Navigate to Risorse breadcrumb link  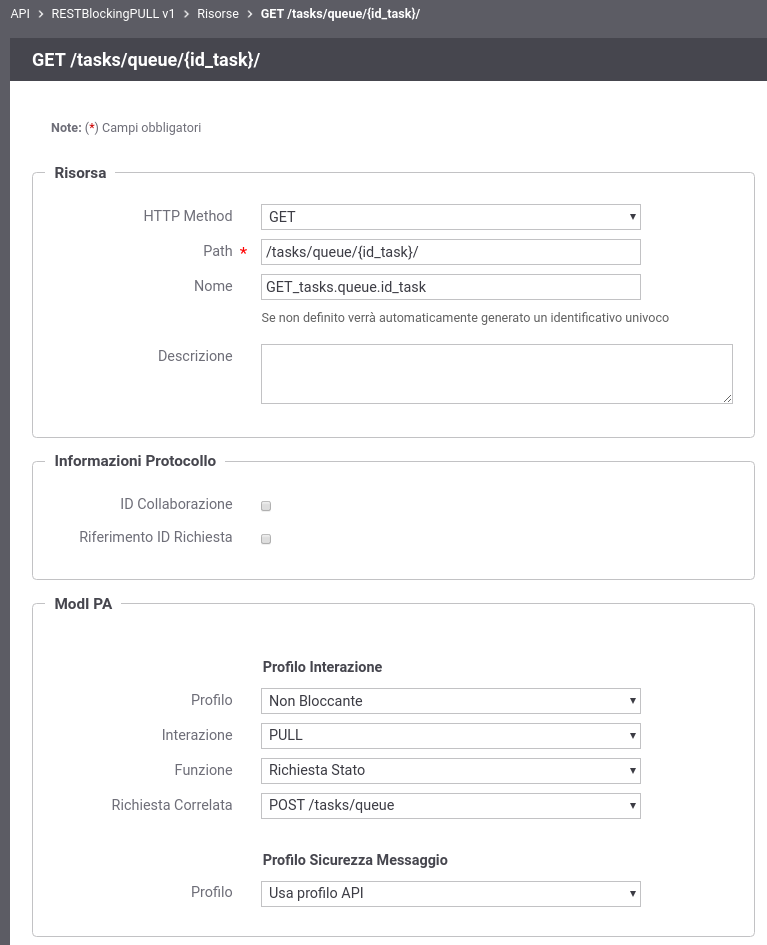[218, 13]
